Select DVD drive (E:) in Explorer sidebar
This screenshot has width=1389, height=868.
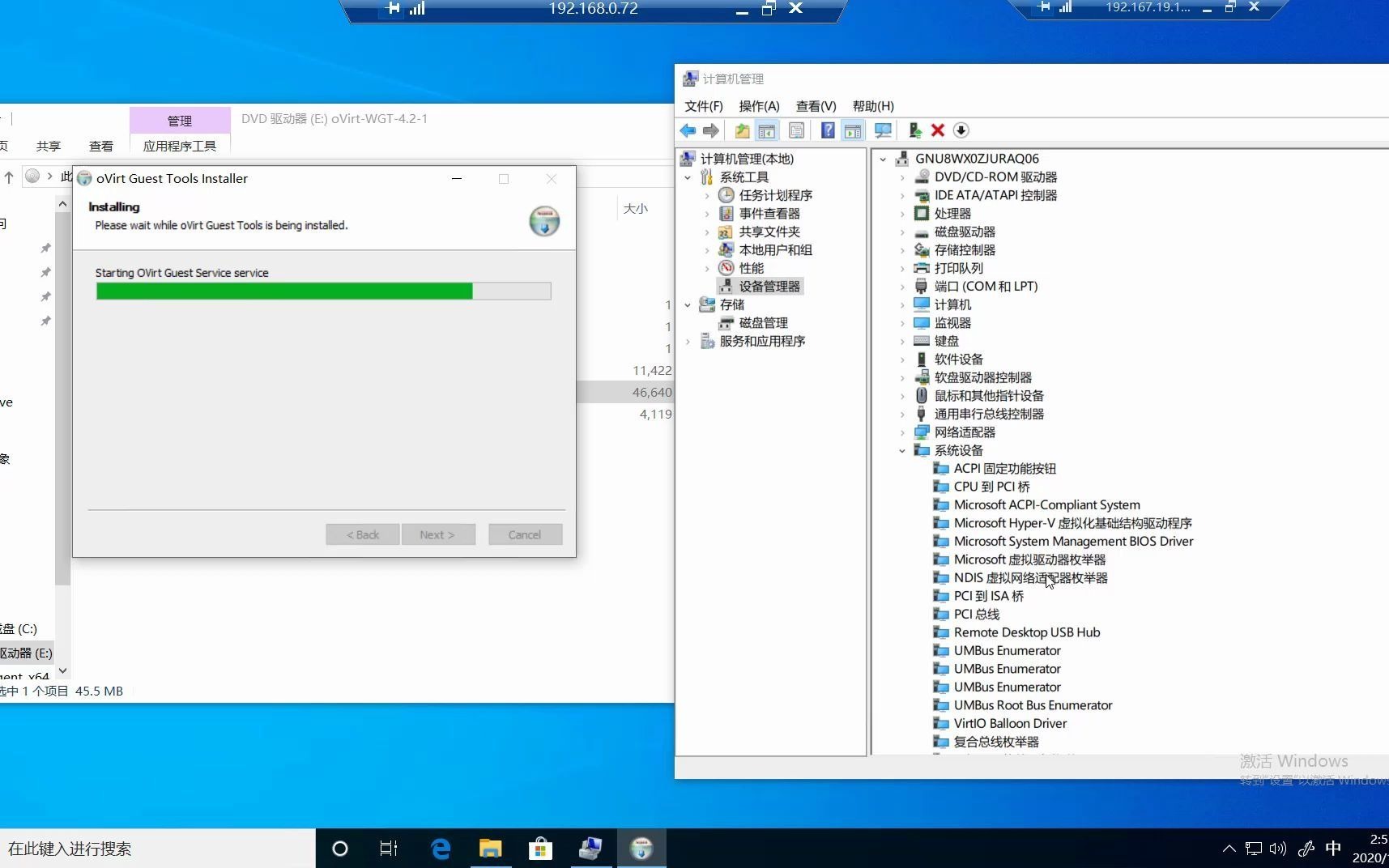coord(26,653)
